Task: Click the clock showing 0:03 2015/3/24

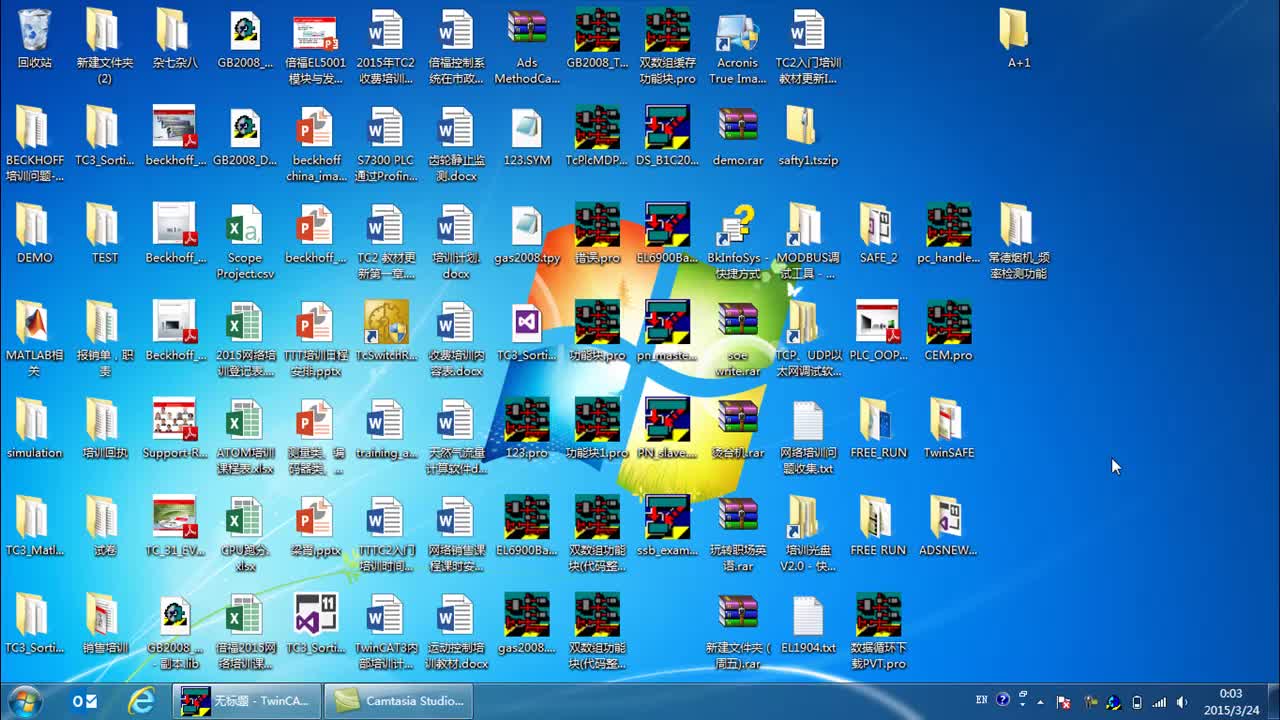Action: click(1230, 701)
